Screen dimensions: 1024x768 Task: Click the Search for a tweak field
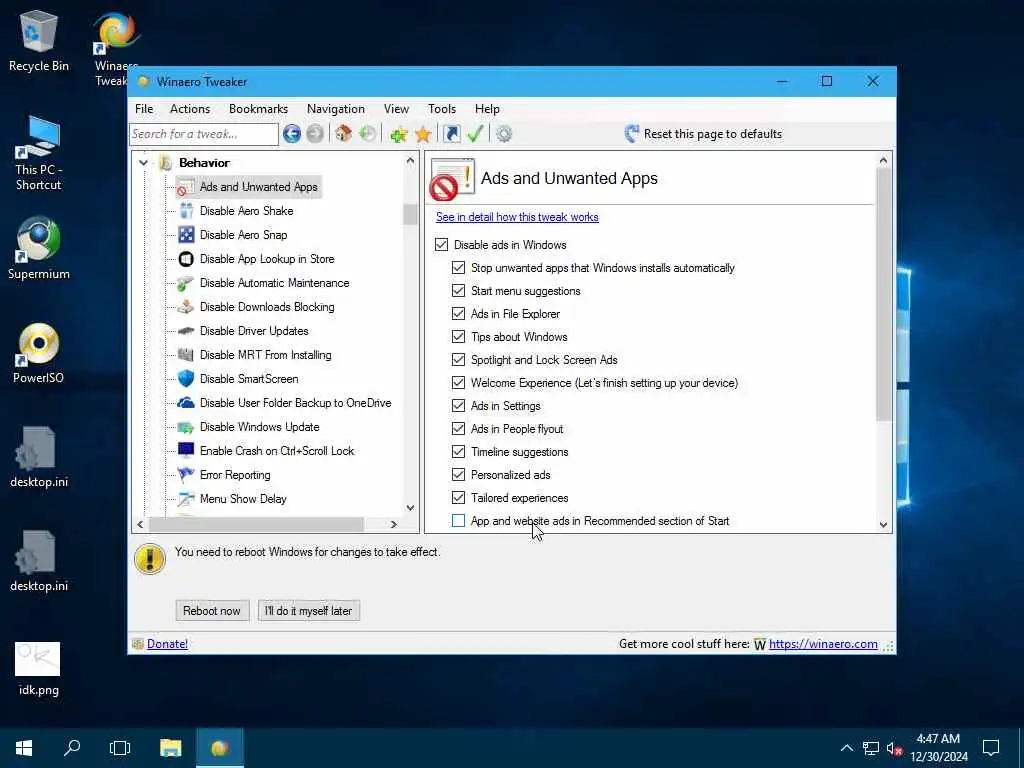click(x=204, y=134)
